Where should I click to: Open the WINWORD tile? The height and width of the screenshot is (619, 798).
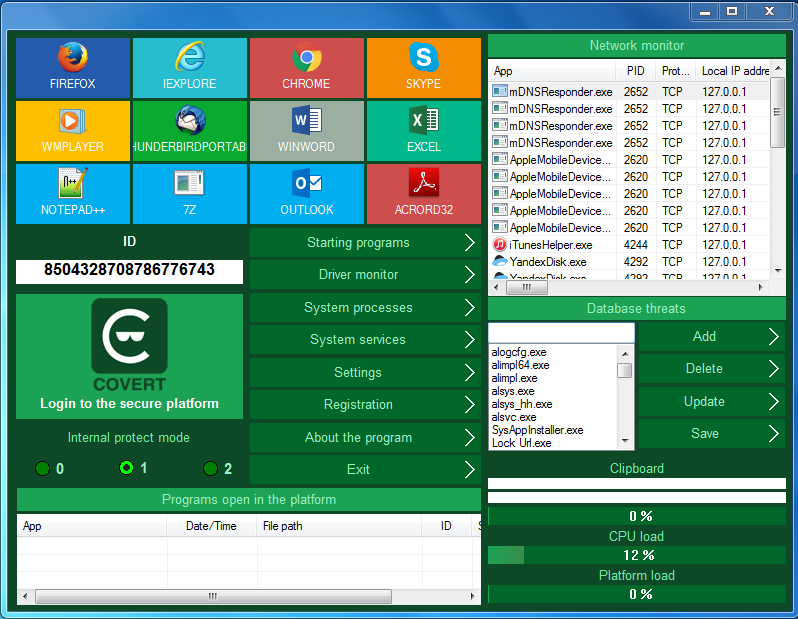pos(307,130)
